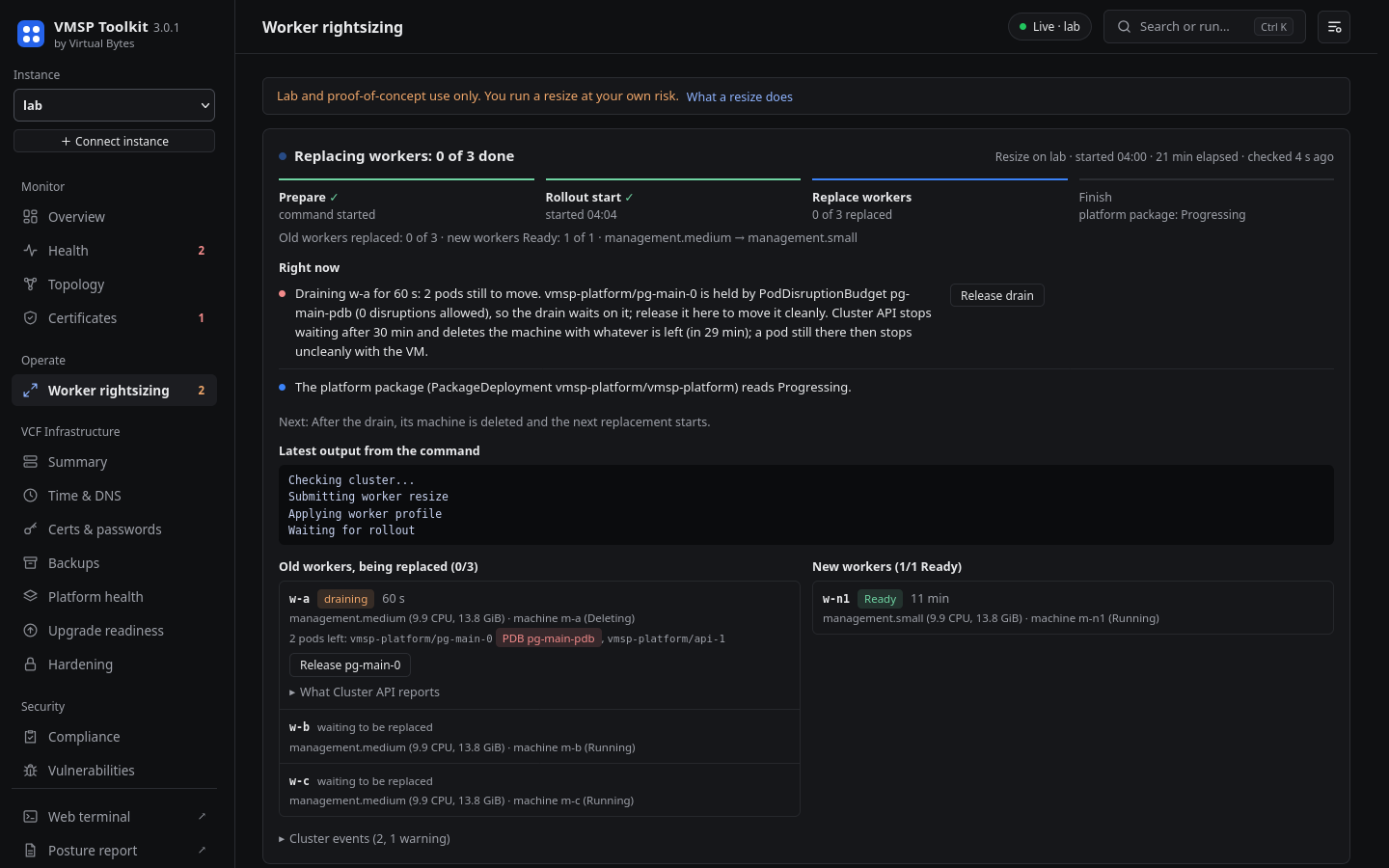The height and width of the screenshot is (868, 1389).
Task: Click the Certificates shield icon
Action: coord(31,318)
